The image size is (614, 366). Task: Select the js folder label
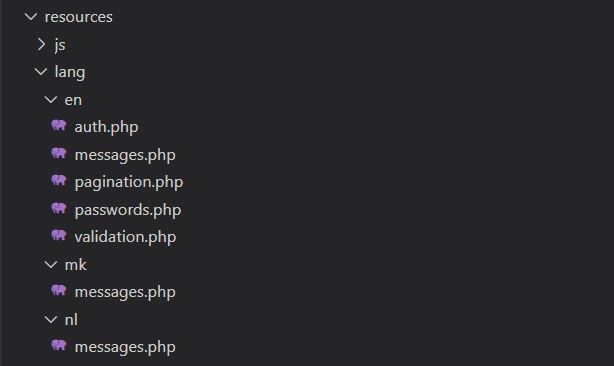(60, 45)
